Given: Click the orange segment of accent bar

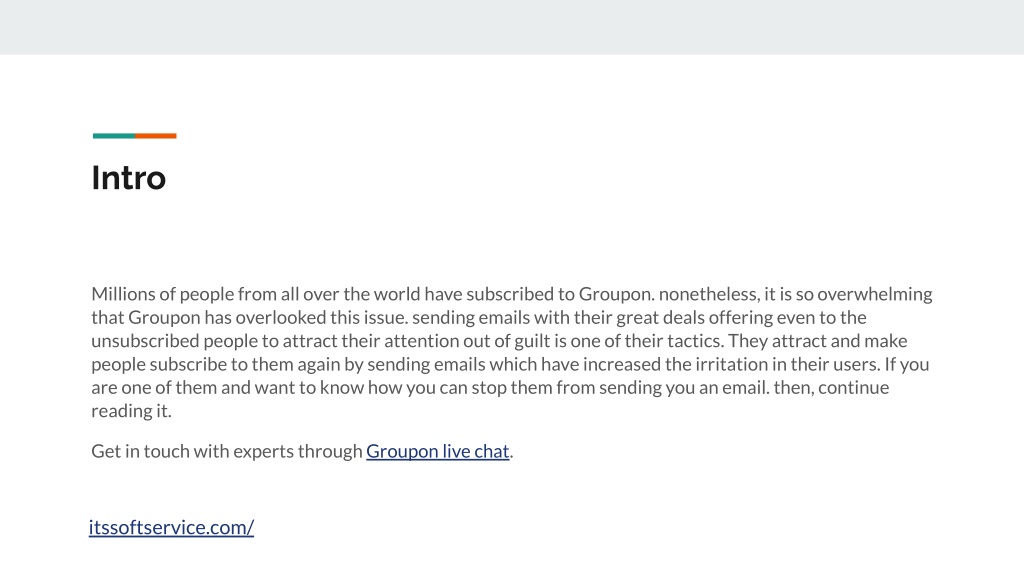Looking at the screenshot, I should (156, 136).
